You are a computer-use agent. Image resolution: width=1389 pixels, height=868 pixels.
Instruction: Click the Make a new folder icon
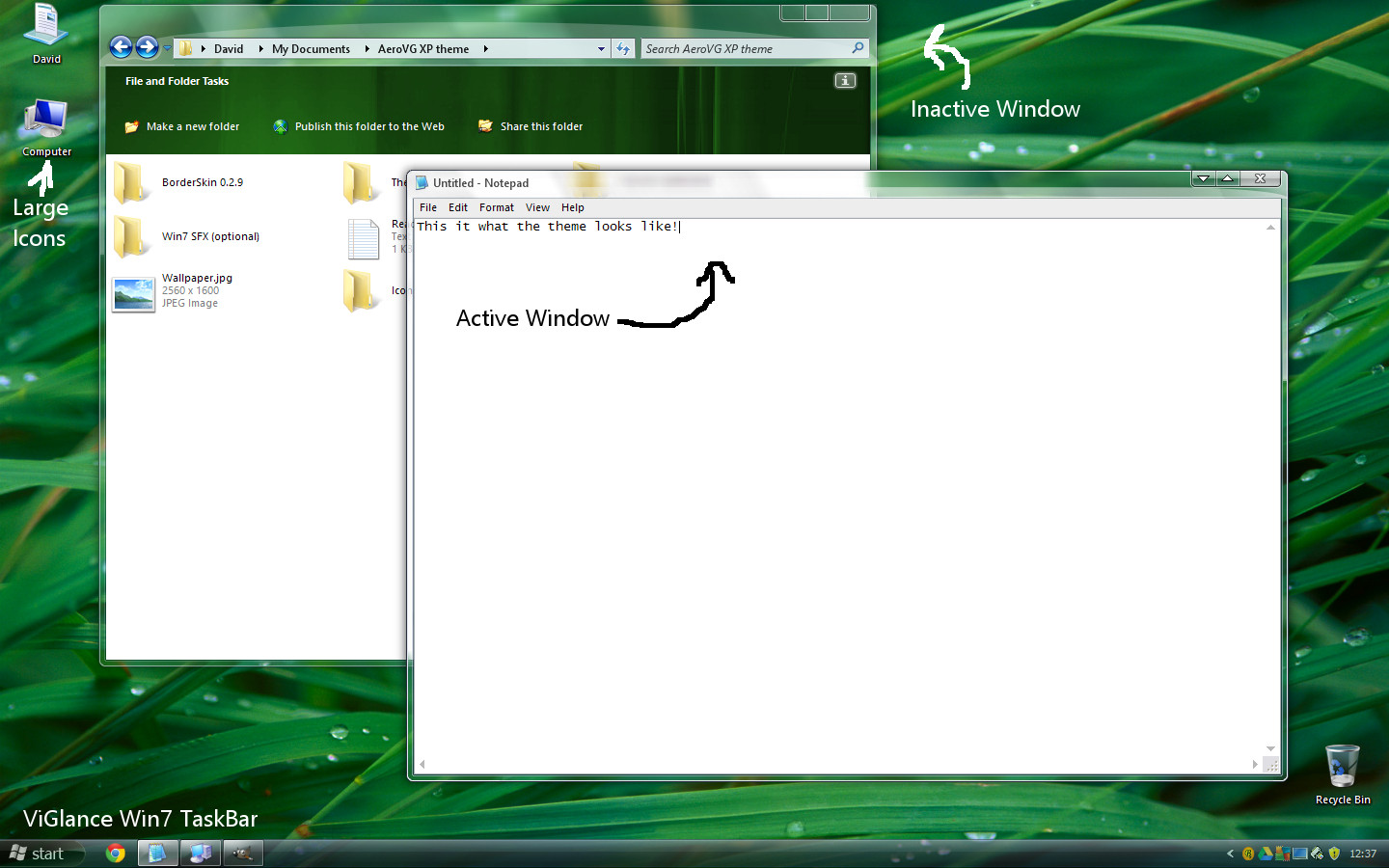coord(131,126)
